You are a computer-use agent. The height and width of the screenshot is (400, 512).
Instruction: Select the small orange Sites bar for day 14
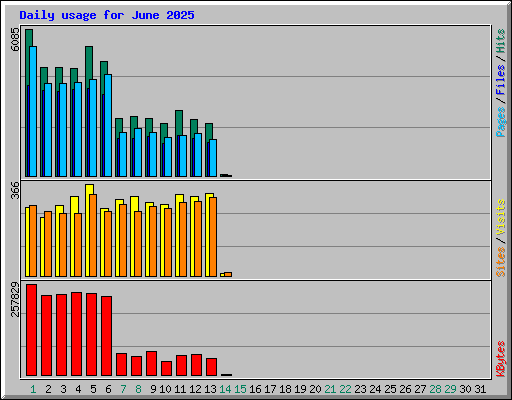pyautogui.click(x=228, y=274)
